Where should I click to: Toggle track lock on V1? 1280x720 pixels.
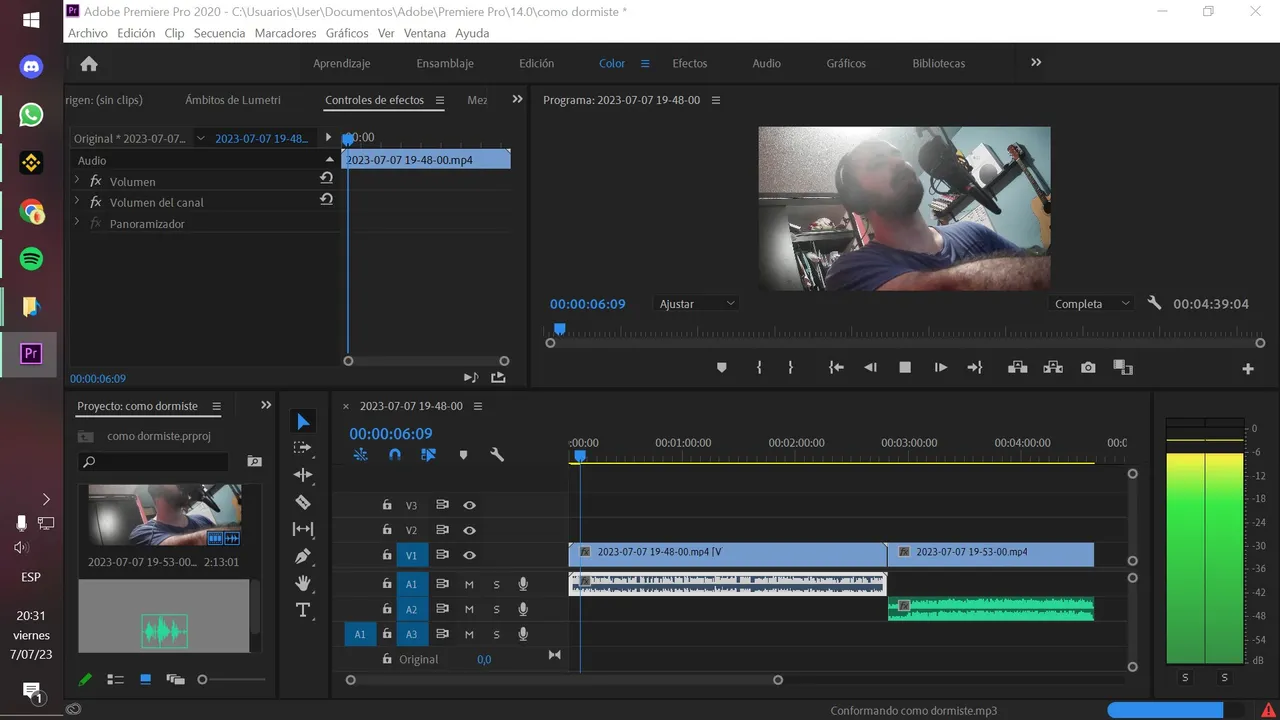387,555
